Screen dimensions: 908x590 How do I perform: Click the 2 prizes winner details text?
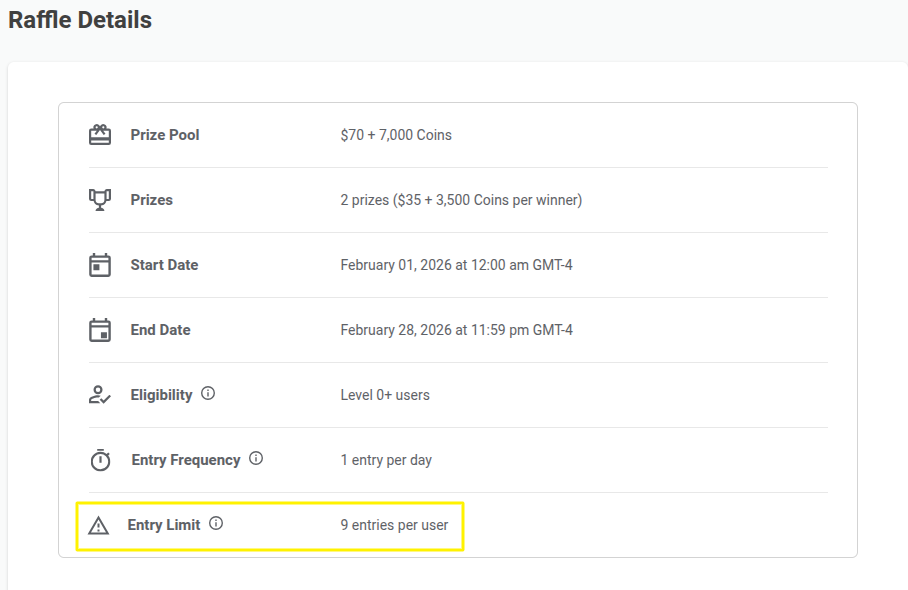coord(459,199)
